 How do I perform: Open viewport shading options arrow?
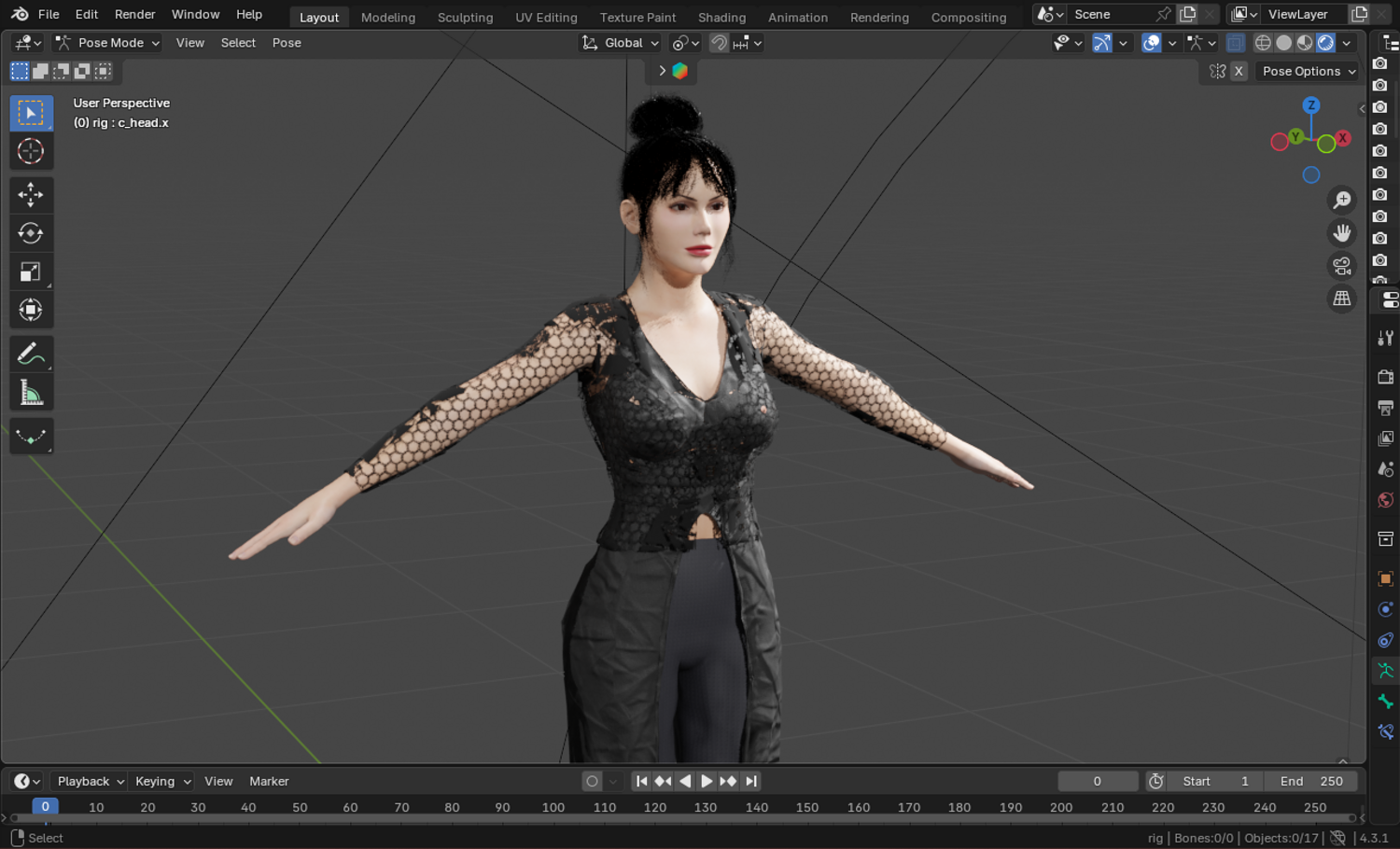[1347, 43]
